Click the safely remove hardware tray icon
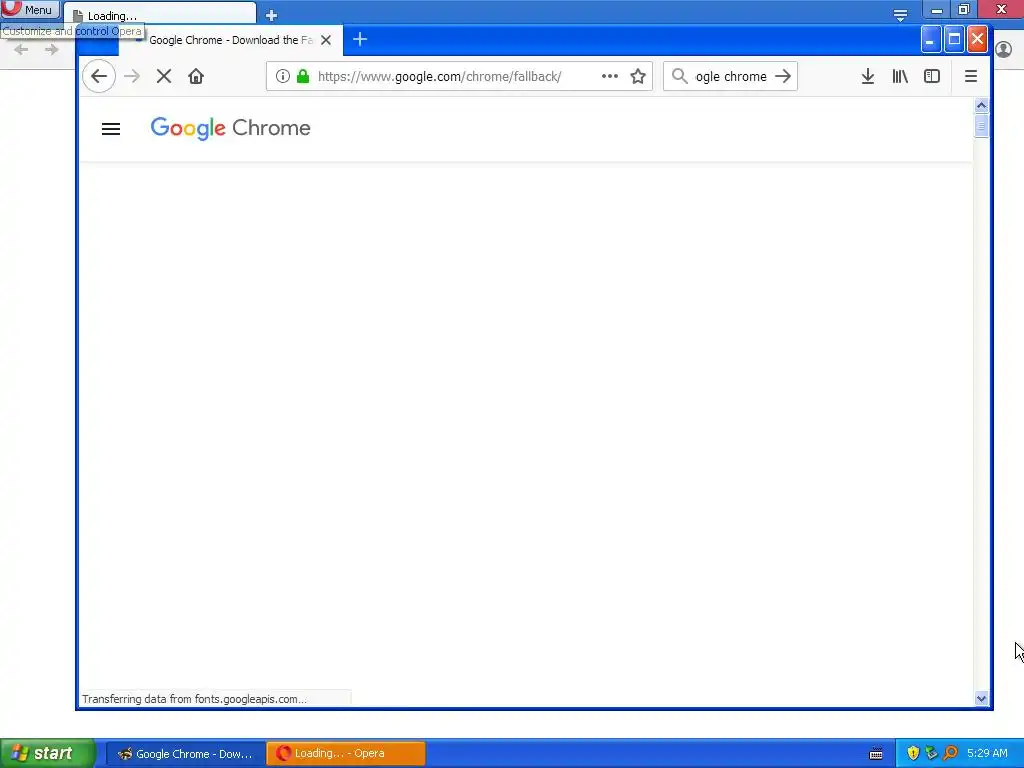The height and width of the screenshot is (768, 1024). click(x=931, y=753)
